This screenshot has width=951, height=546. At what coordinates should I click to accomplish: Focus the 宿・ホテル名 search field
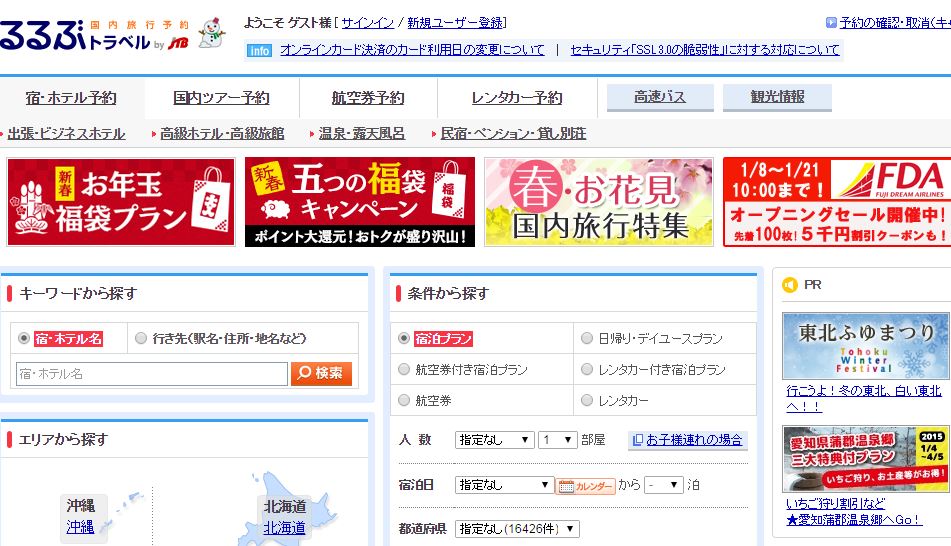tap(152, 374)
